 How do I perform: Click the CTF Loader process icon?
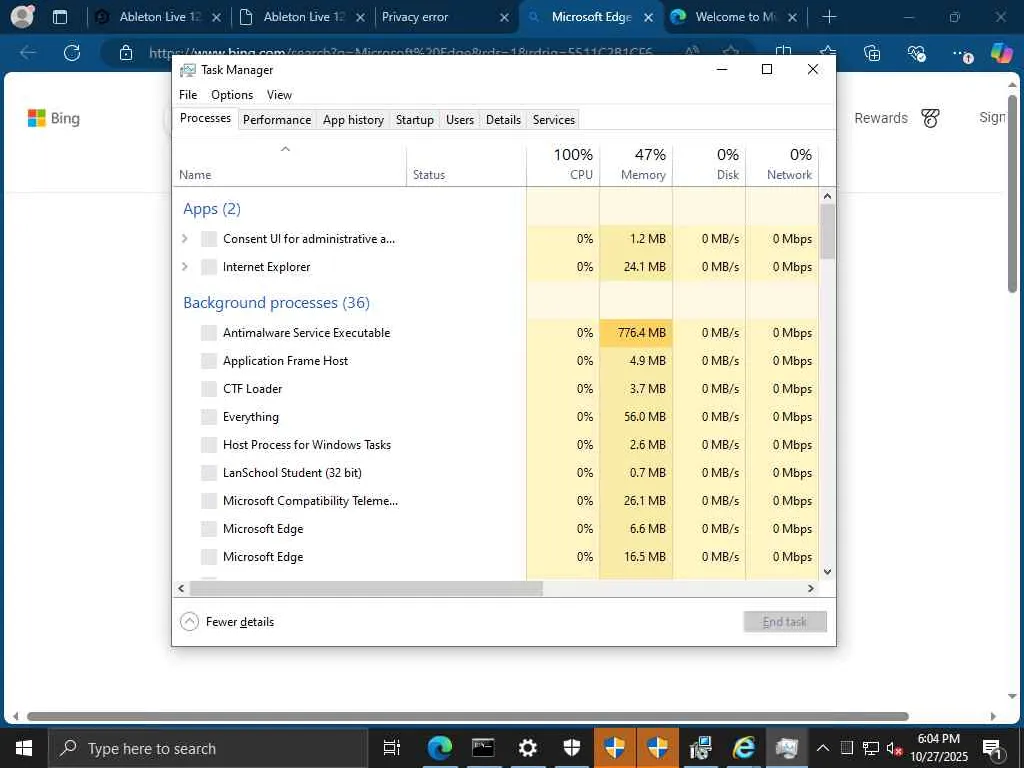click(x=209, y=389)
